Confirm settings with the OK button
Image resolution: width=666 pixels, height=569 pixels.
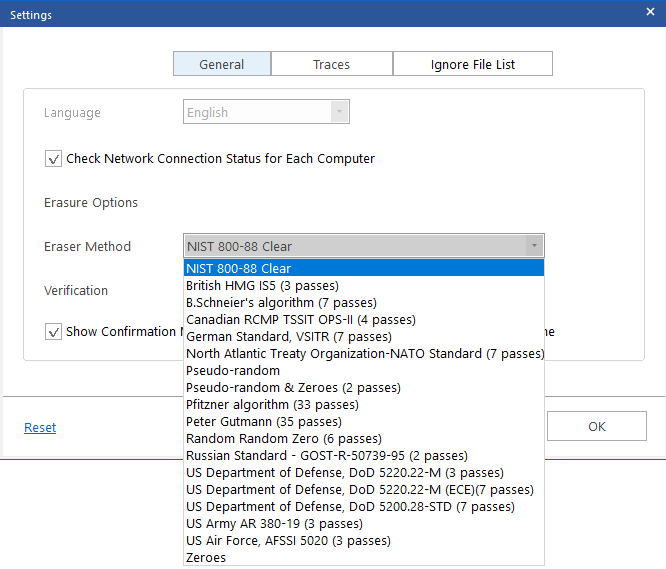[x=597, y=426]
